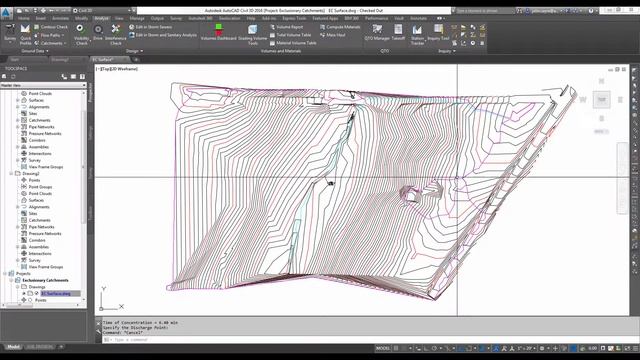The width and height of the screenshot is (640, 360).
Task: Open the Station Tracker tool
Action: [x=417, y=35]
